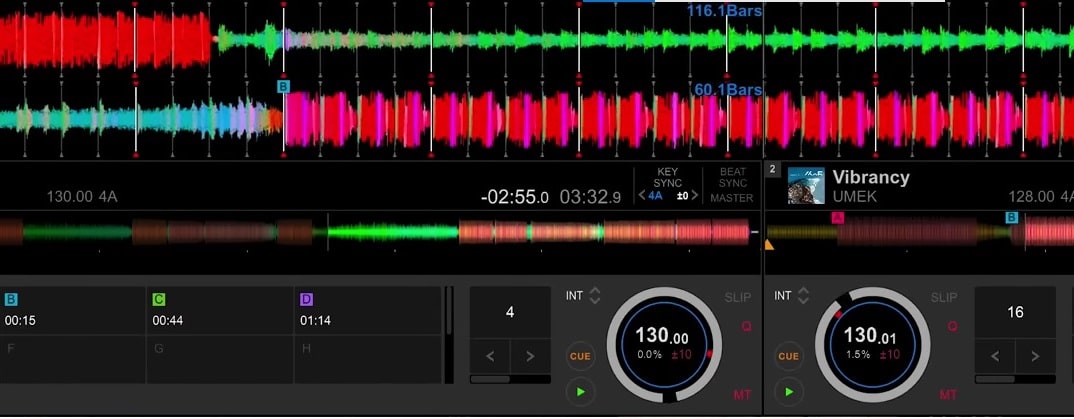Toggle Quantize (Q) on deck 1

coord(745,326)
